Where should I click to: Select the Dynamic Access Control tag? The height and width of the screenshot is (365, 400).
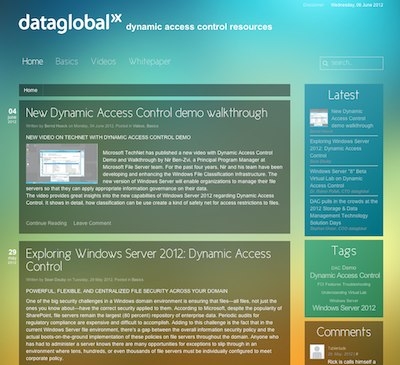tap(345, 275)
